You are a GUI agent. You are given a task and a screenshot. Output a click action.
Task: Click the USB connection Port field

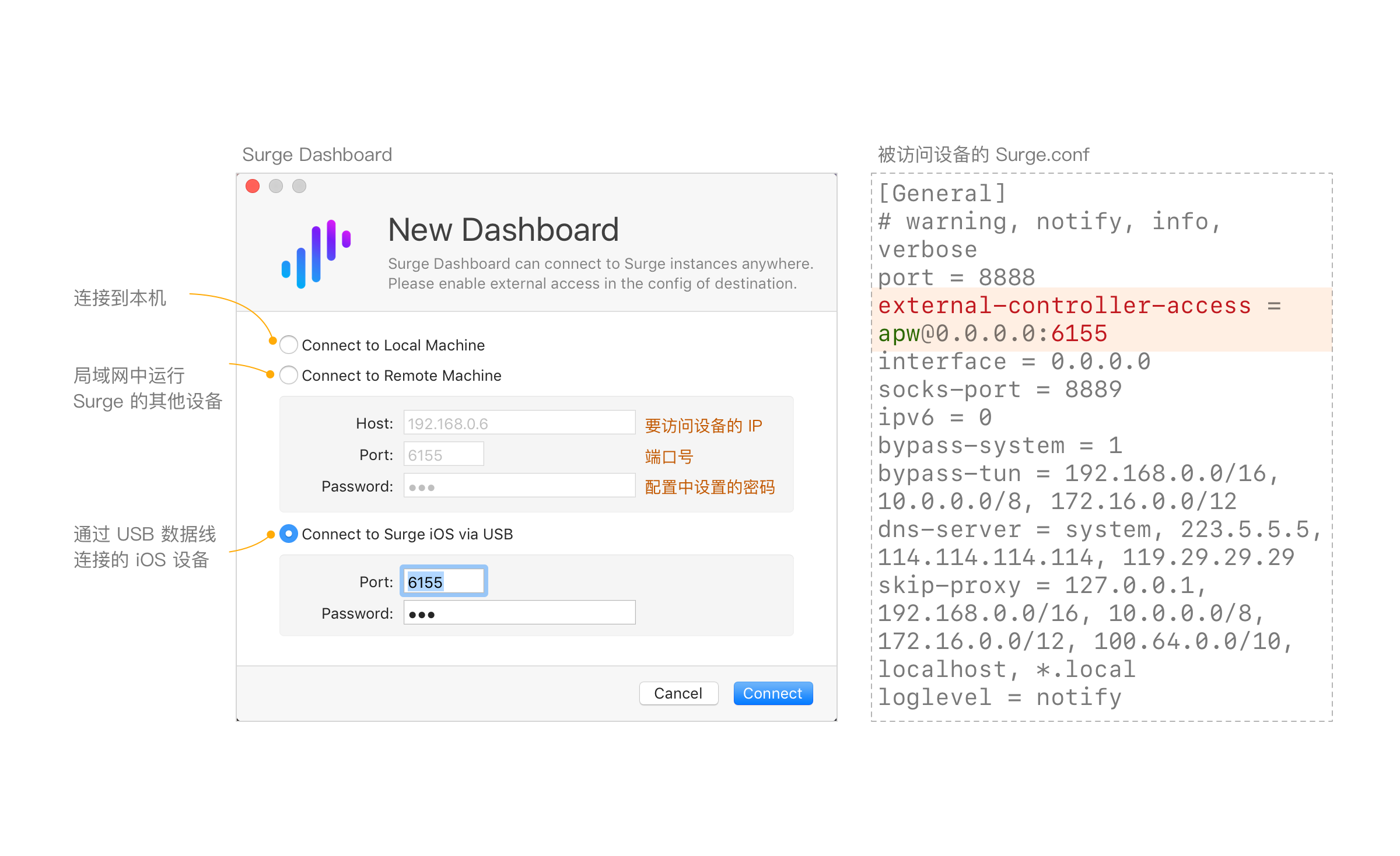[443, 581]
